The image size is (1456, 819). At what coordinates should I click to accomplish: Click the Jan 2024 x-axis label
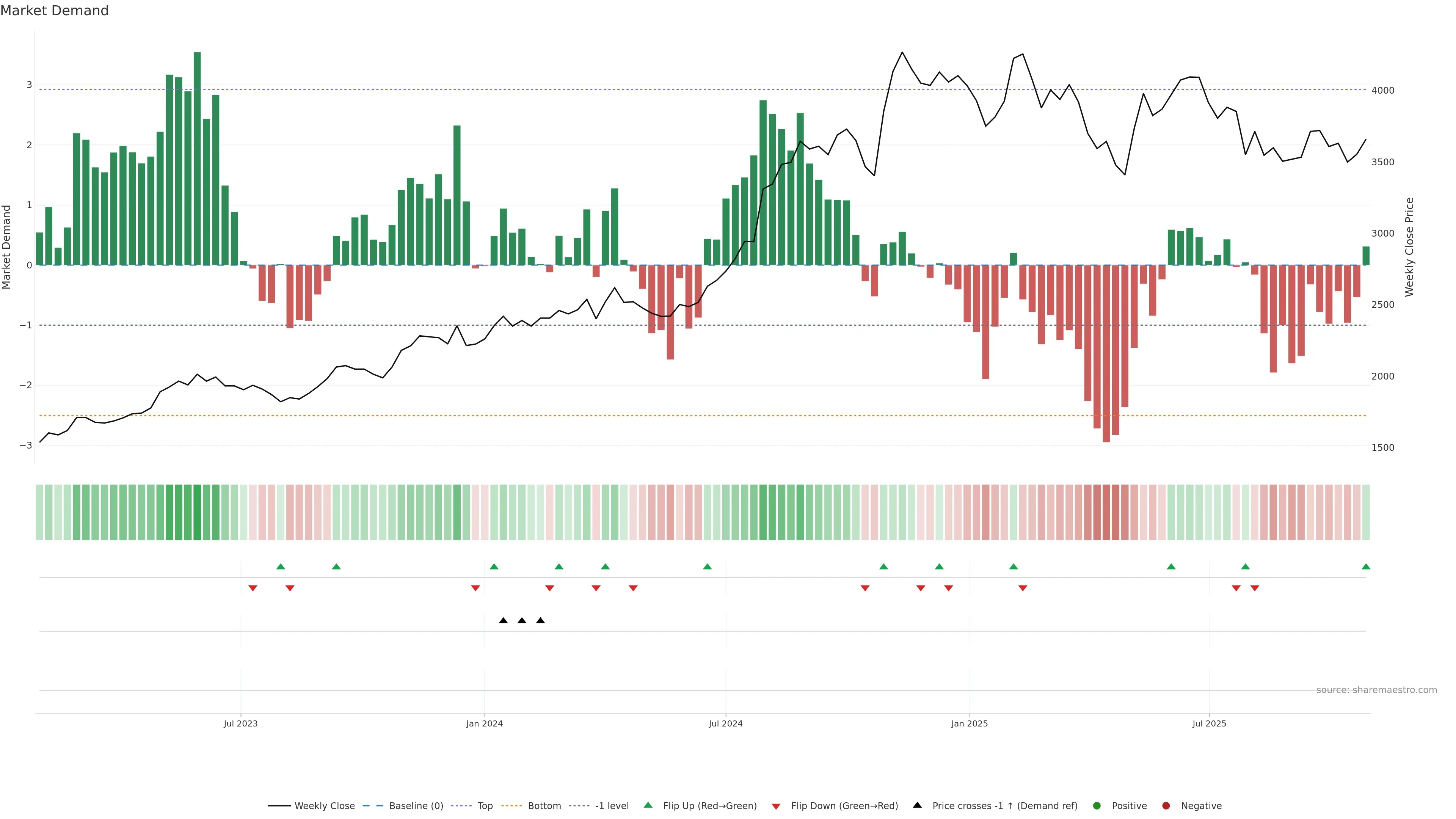(485, 723)
